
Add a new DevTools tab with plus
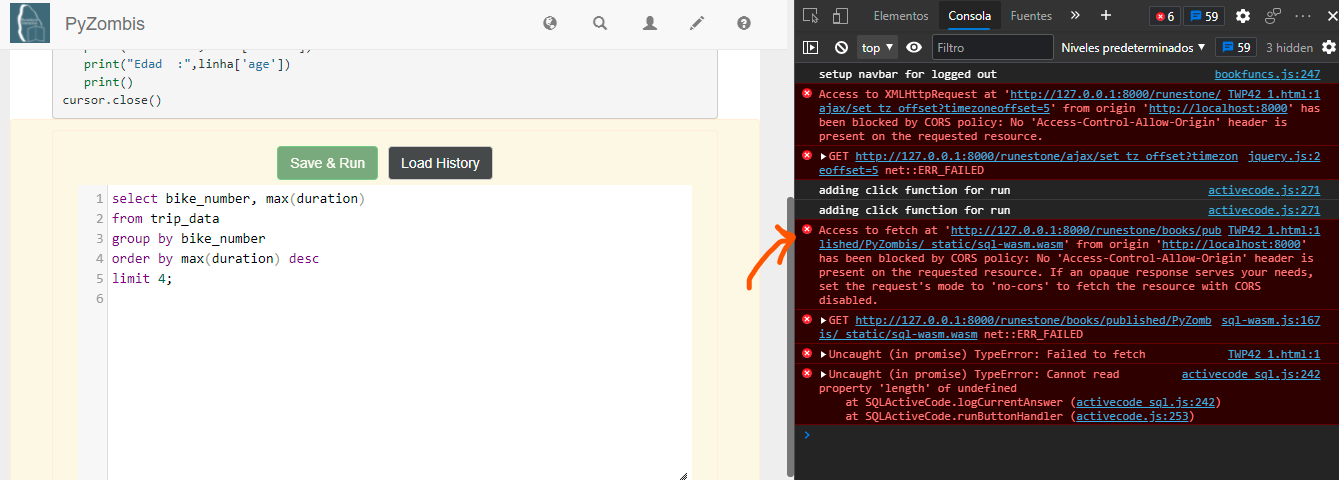point(1106,15)
